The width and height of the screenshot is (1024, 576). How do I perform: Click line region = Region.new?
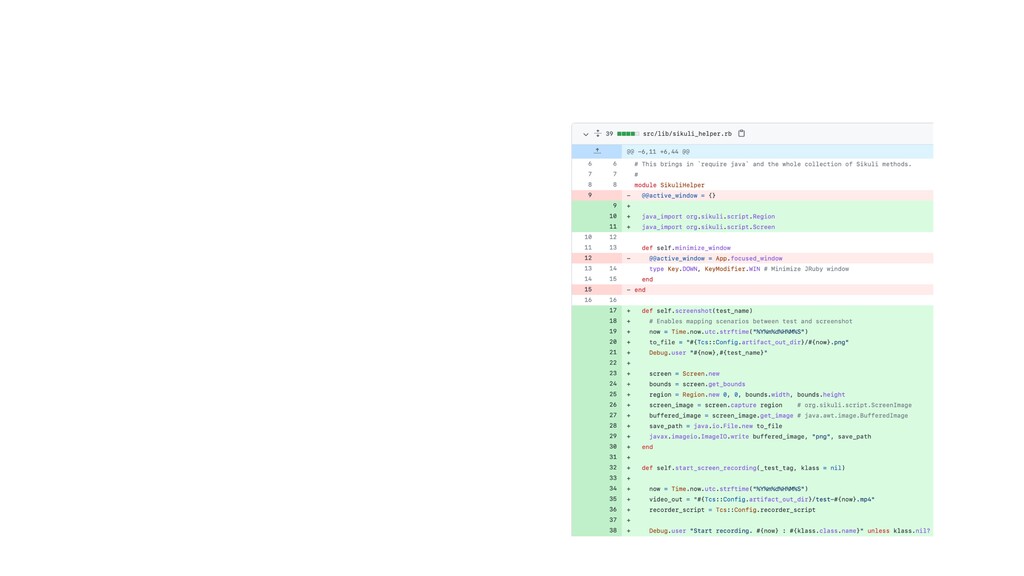click(747, 394)
